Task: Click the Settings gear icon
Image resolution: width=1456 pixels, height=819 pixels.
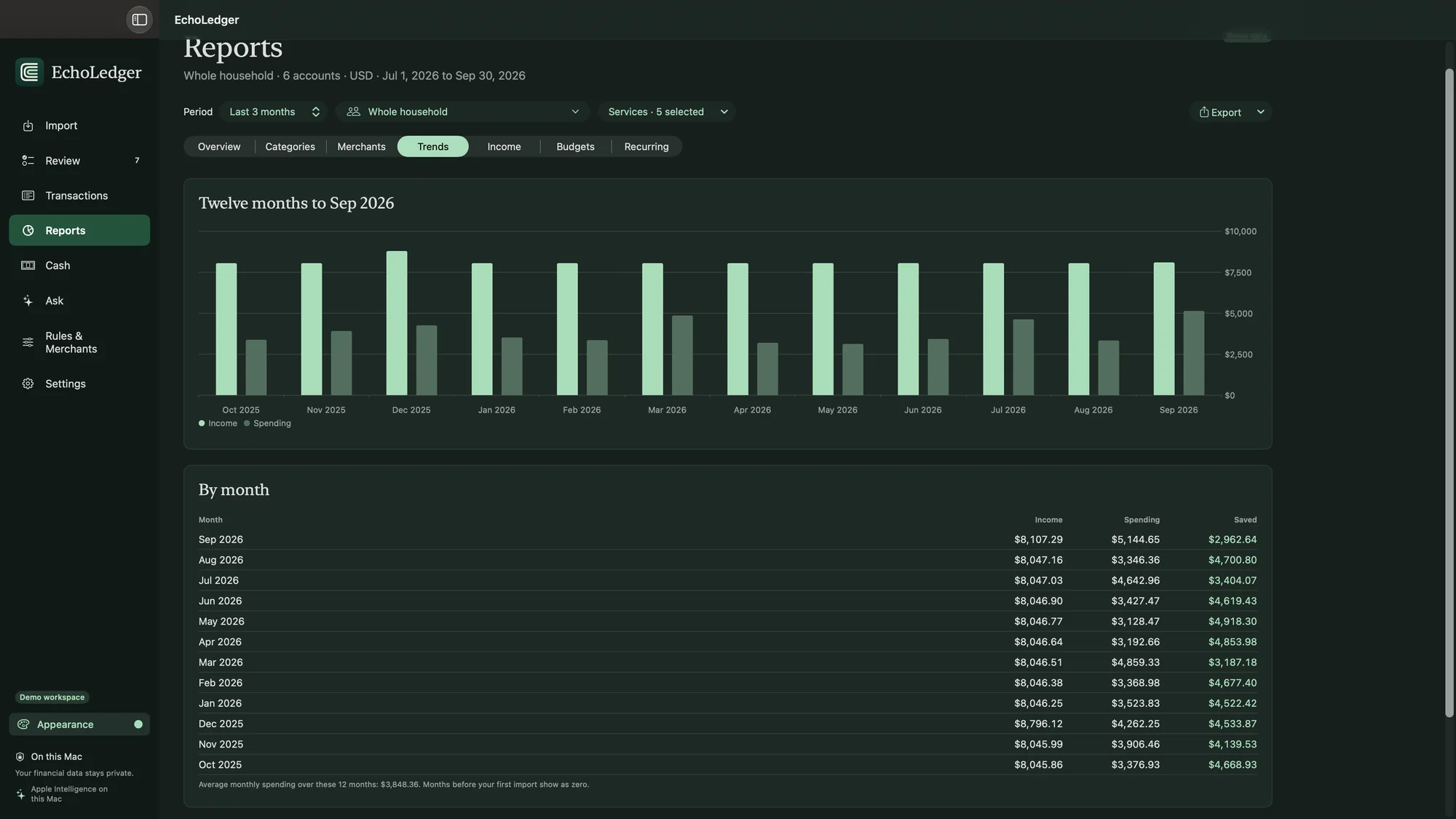Action: click(28, 384)
